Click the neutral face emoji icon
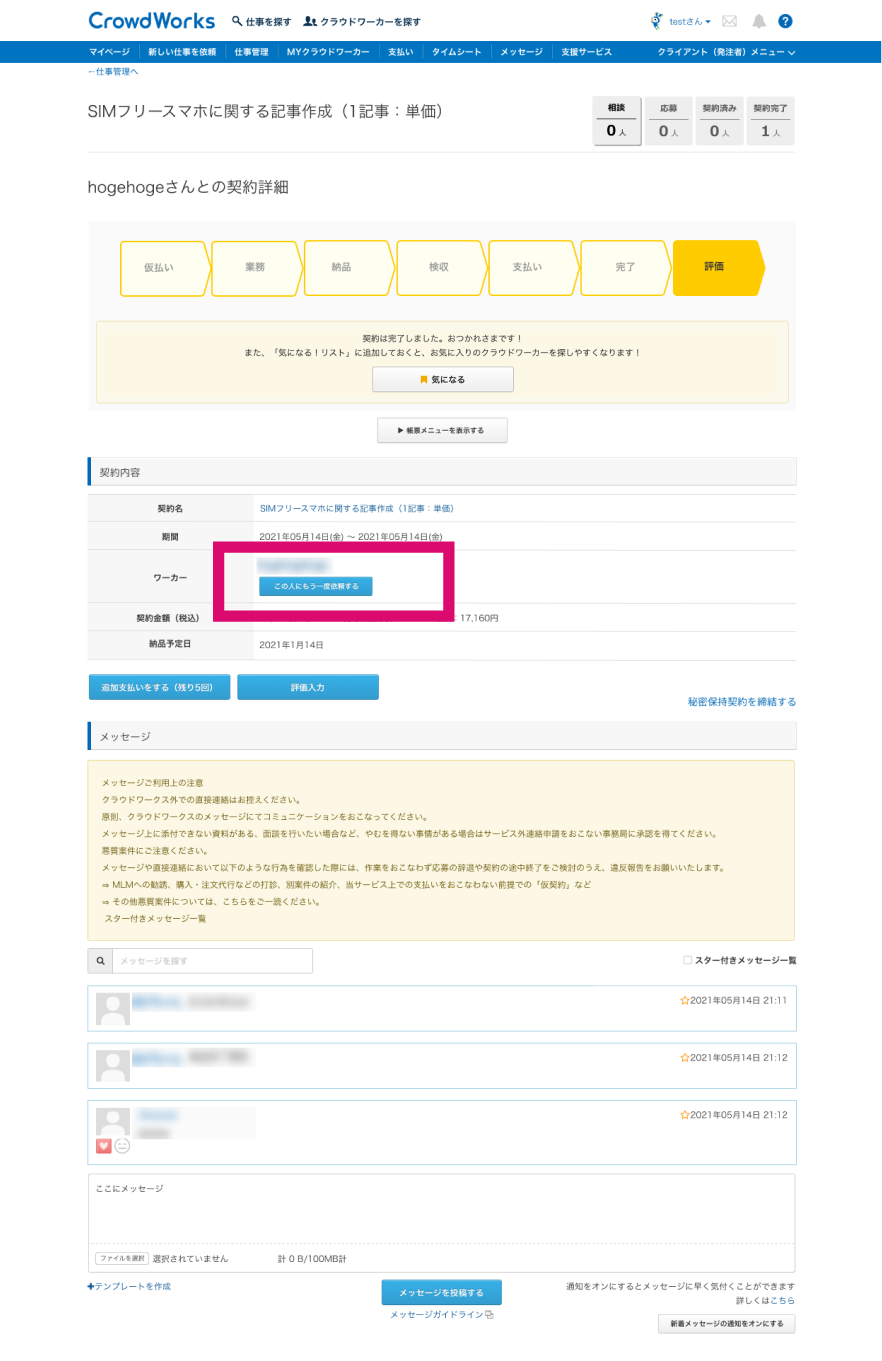The width and height of the screenshot is (882, 1361). [x=122, y=1146]
